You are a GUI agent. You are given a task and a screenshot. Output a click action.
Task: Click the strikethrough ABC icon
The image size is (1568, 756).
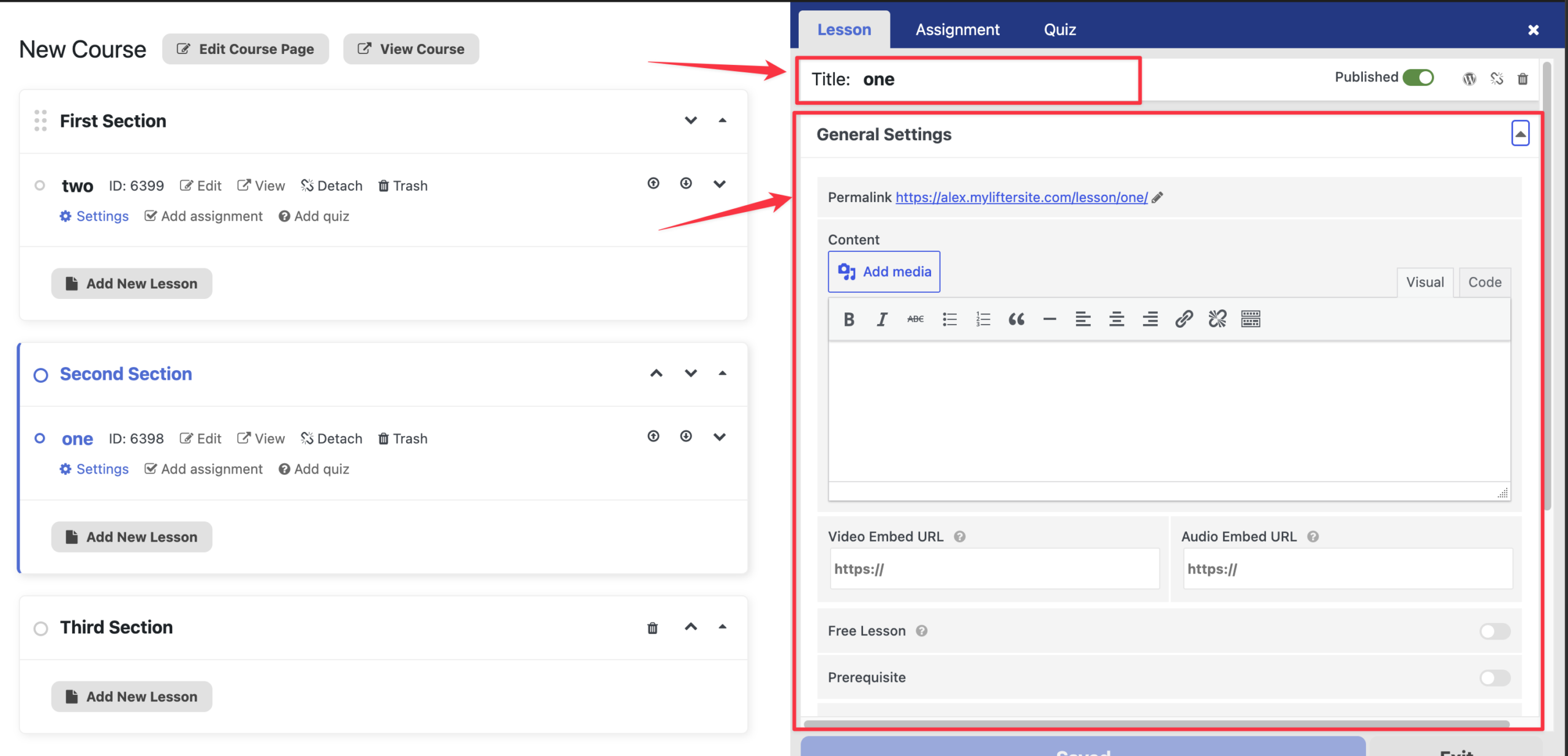point(915,319)
